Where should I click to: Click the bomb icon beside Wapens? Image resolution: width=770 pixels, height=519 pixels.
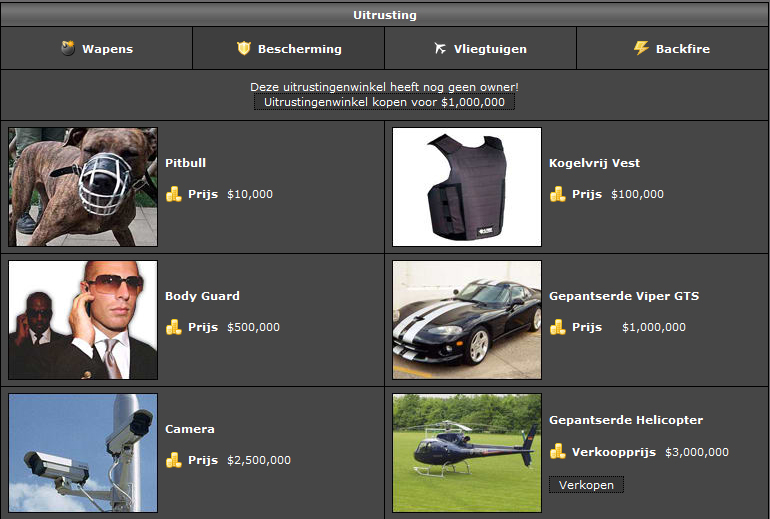[x=68, y=48]
